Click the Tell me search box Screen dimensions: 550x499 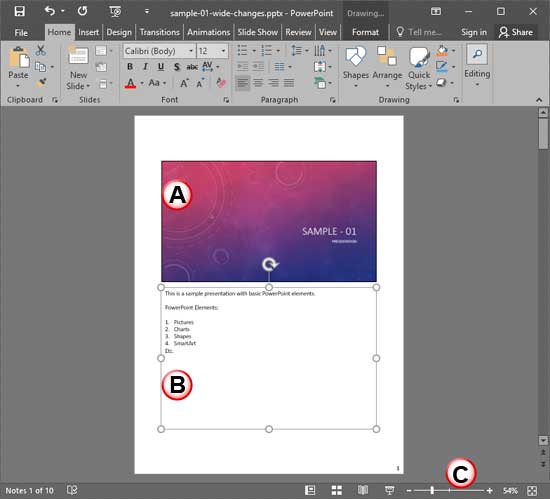coord(418,32)
